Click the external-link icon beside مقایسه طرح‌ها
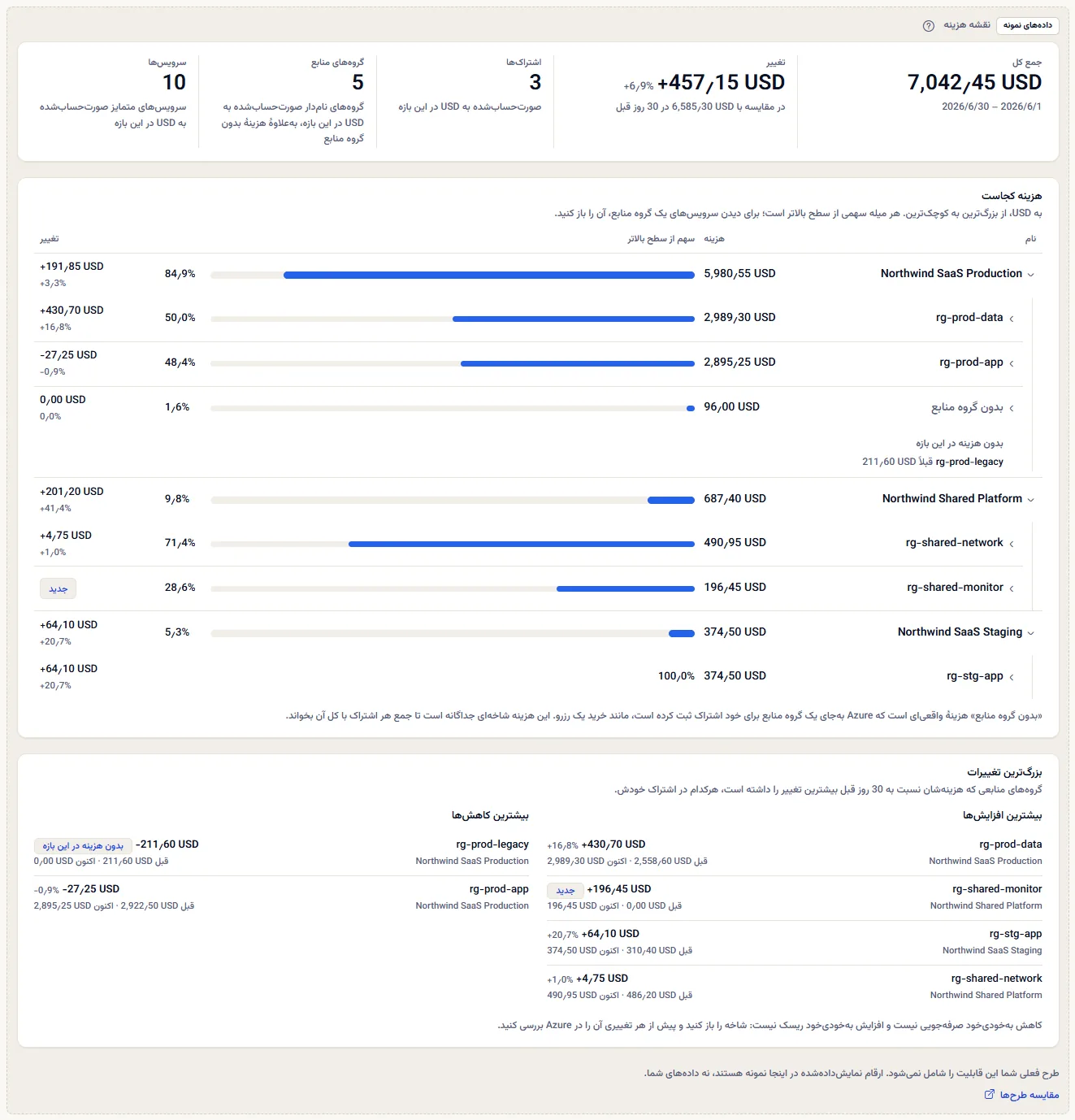 point(990,1095)
